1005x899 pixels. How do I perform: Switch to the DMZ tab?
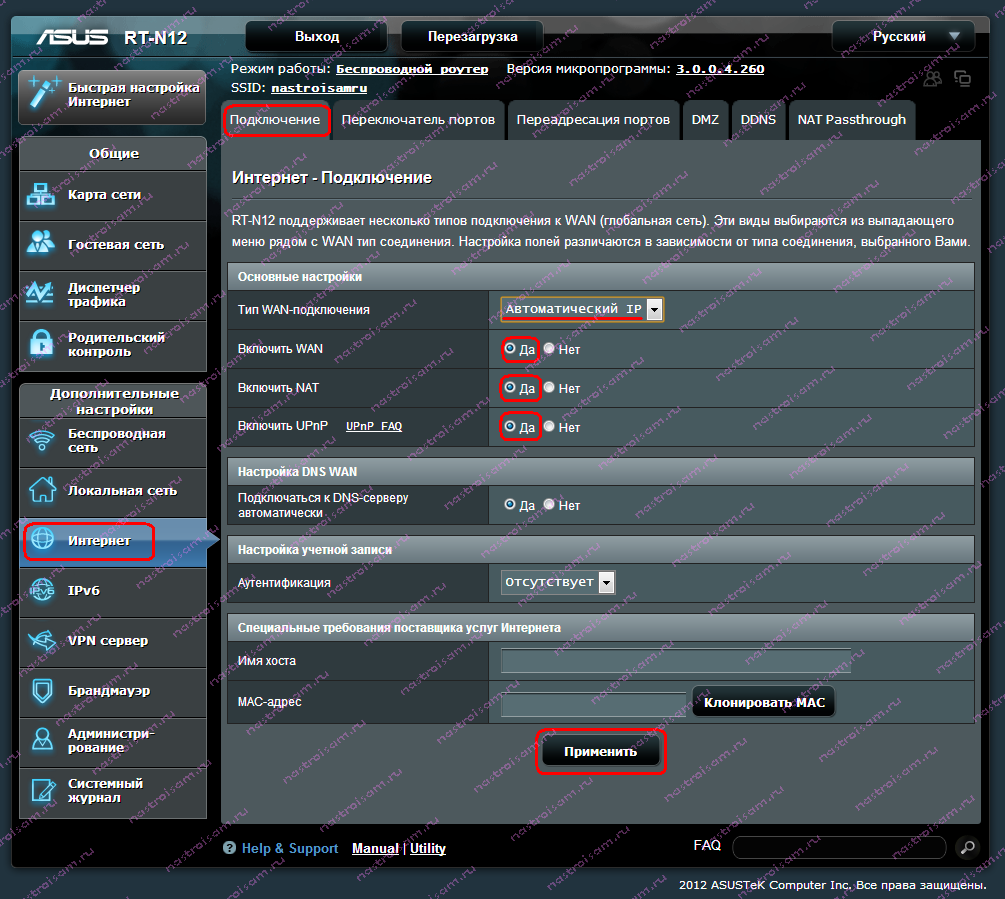[705, 120]
